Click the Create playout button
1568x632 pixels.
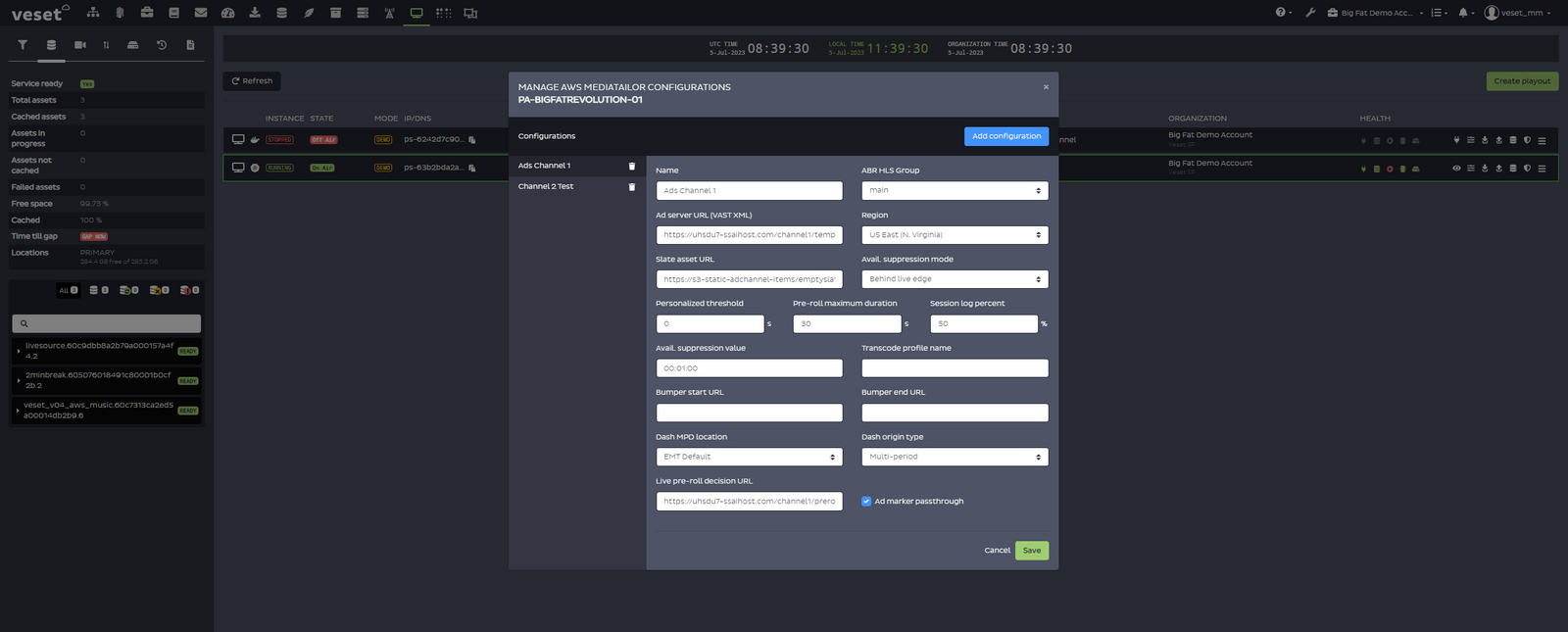tap(1522, 81)
